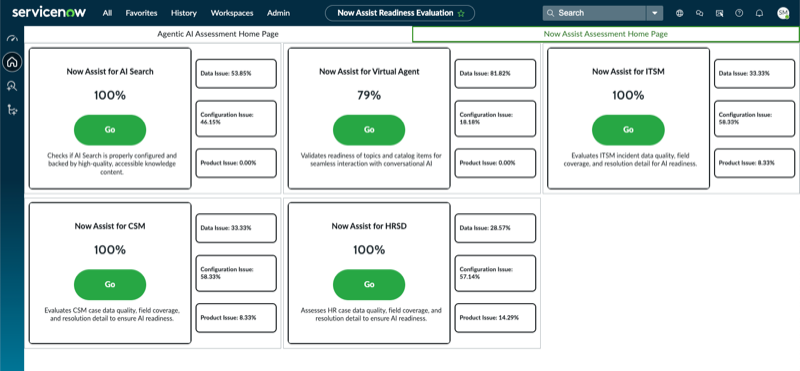
Task: Select CSM Configuration Issue: 58.33% box
Action: (236, 273)
